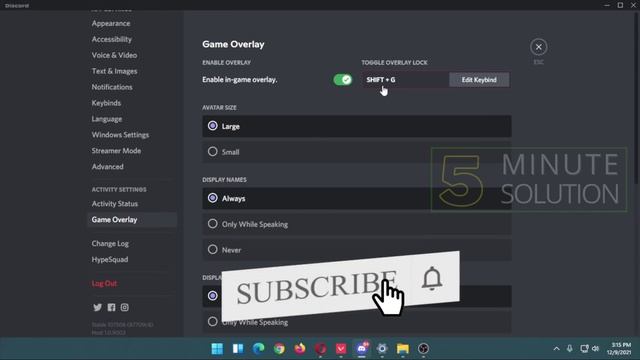The width and height of the screenshot is (640, 360).
Task: Launch Microsoft Edge from taskbar
Action: [258, 349]
